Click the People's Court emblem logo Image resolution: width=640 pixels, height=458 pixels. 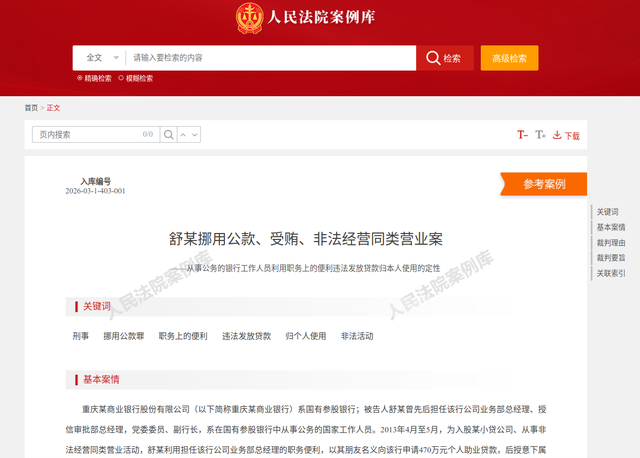[x=249, y=18]
